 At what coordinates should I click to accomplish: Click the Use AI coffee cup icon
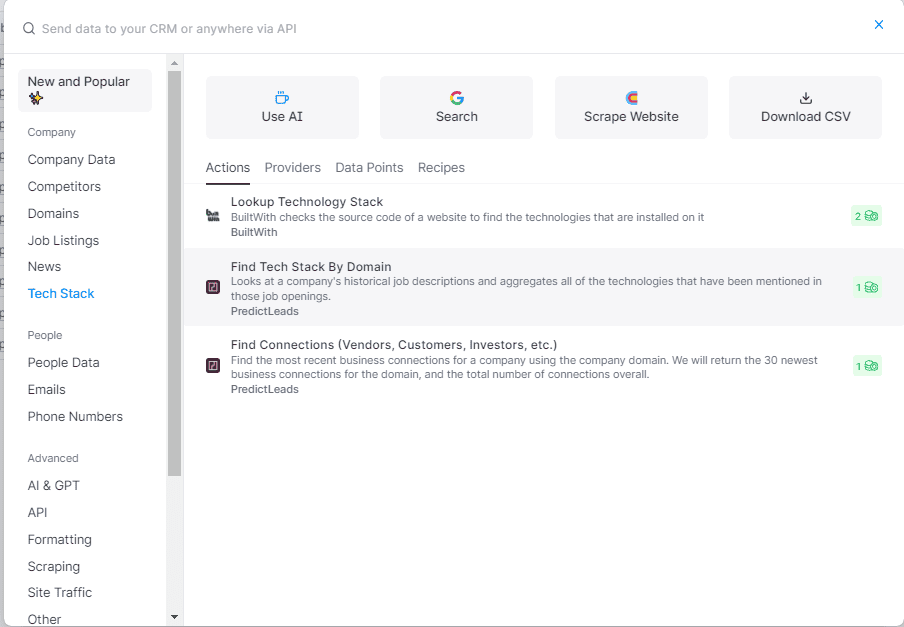click(282, 98)
